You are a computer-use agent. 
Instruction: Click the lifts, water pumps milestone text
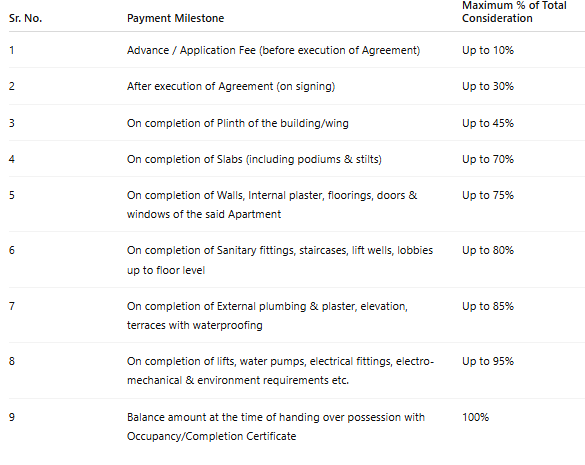(x=280, y=371)
